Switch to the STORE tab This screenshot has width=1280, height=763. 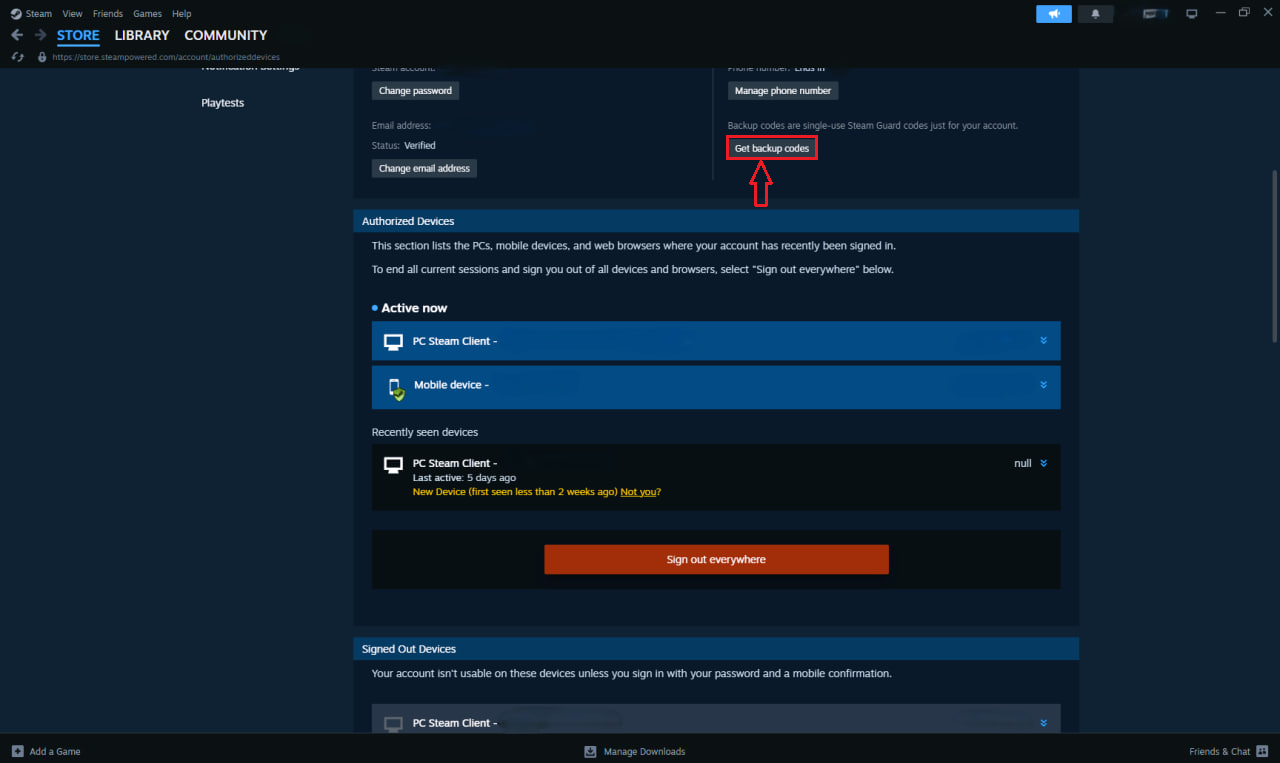pos(78,35)
